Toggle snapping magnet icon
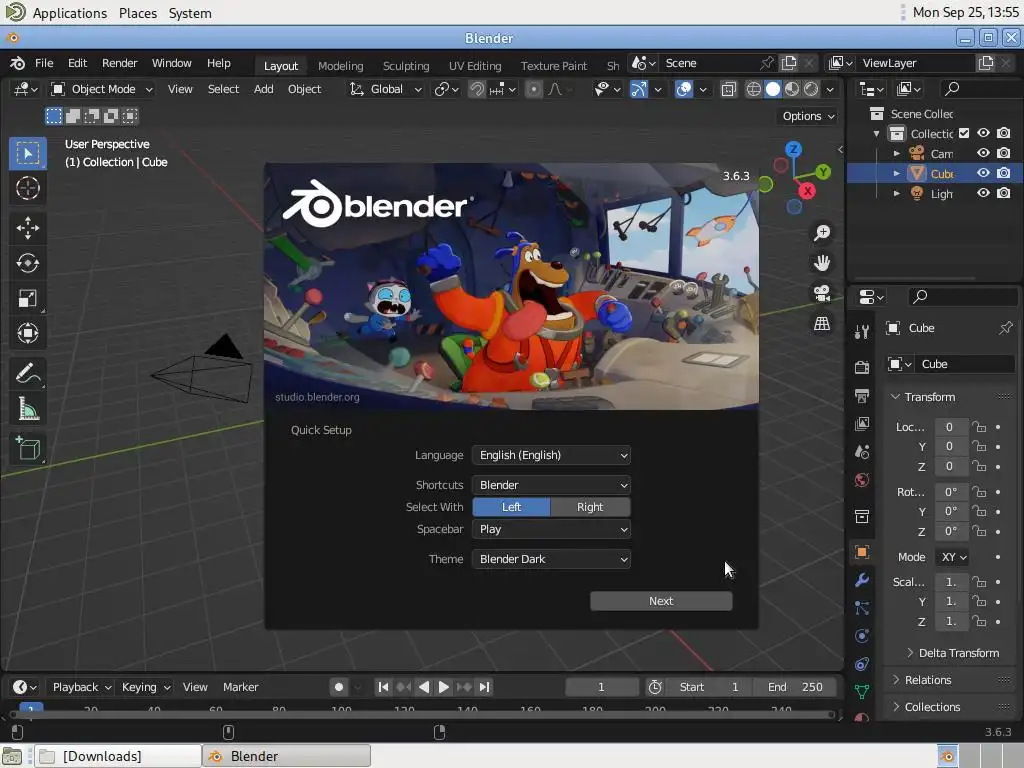This screenshot has width=1024, height=768. point(477,89)
